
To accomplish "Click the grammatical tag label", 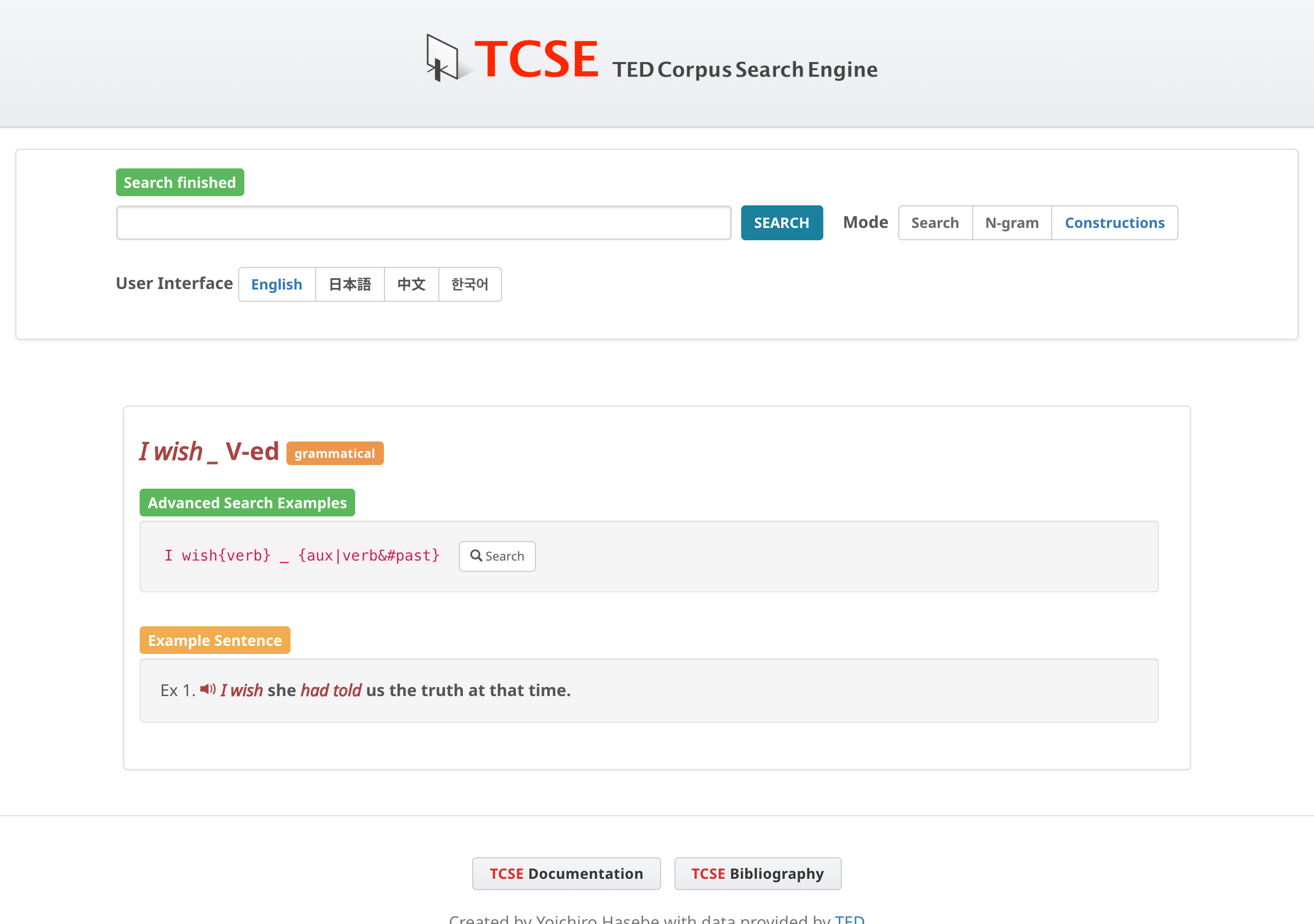I will pos(334,453).
